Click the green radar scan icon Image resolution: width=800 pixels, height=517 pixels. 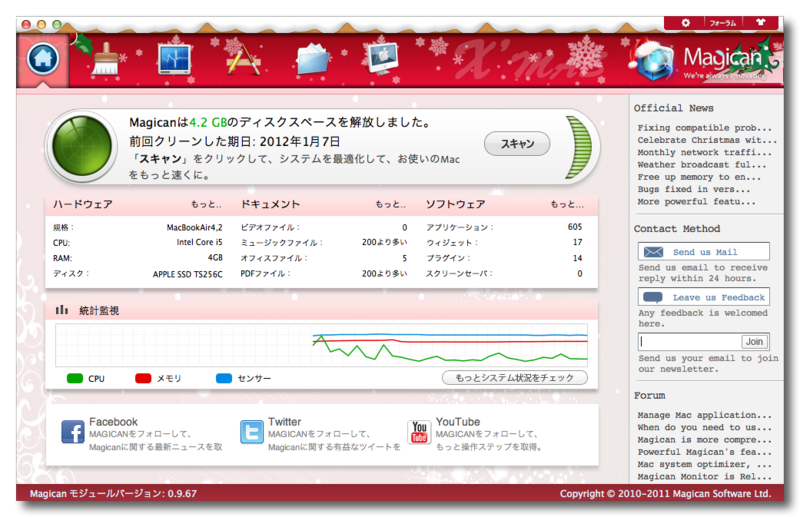82,146
